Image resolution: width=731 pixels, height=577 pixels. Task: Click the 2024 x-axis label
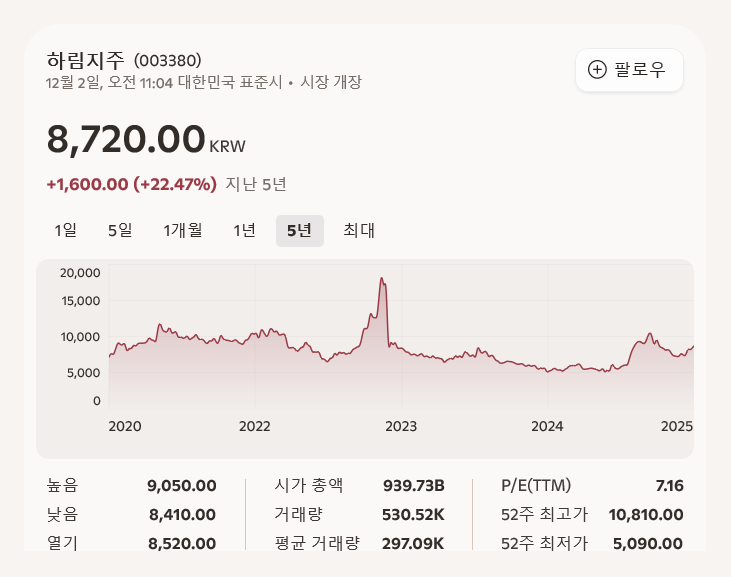[x=547, y=426]
